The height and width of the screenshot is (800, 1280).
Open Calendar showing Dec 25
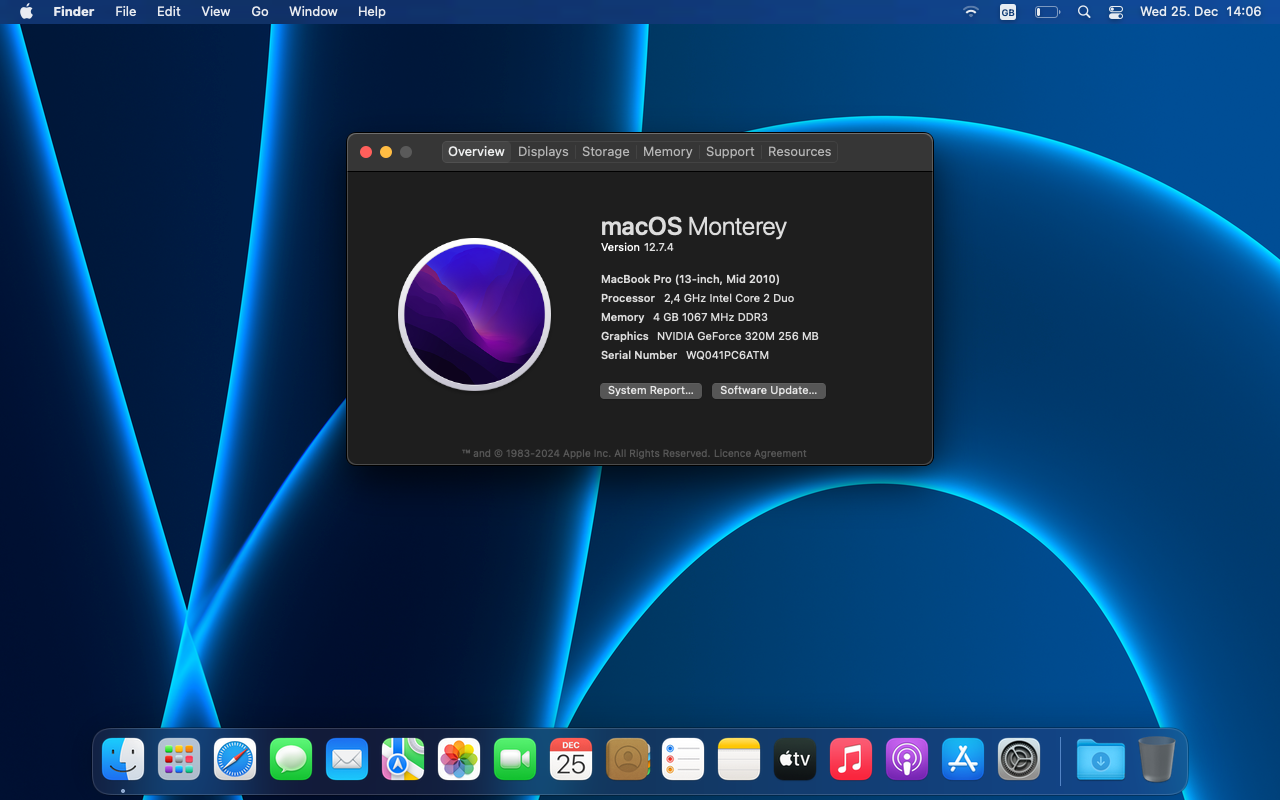click(x=571, y=760)
